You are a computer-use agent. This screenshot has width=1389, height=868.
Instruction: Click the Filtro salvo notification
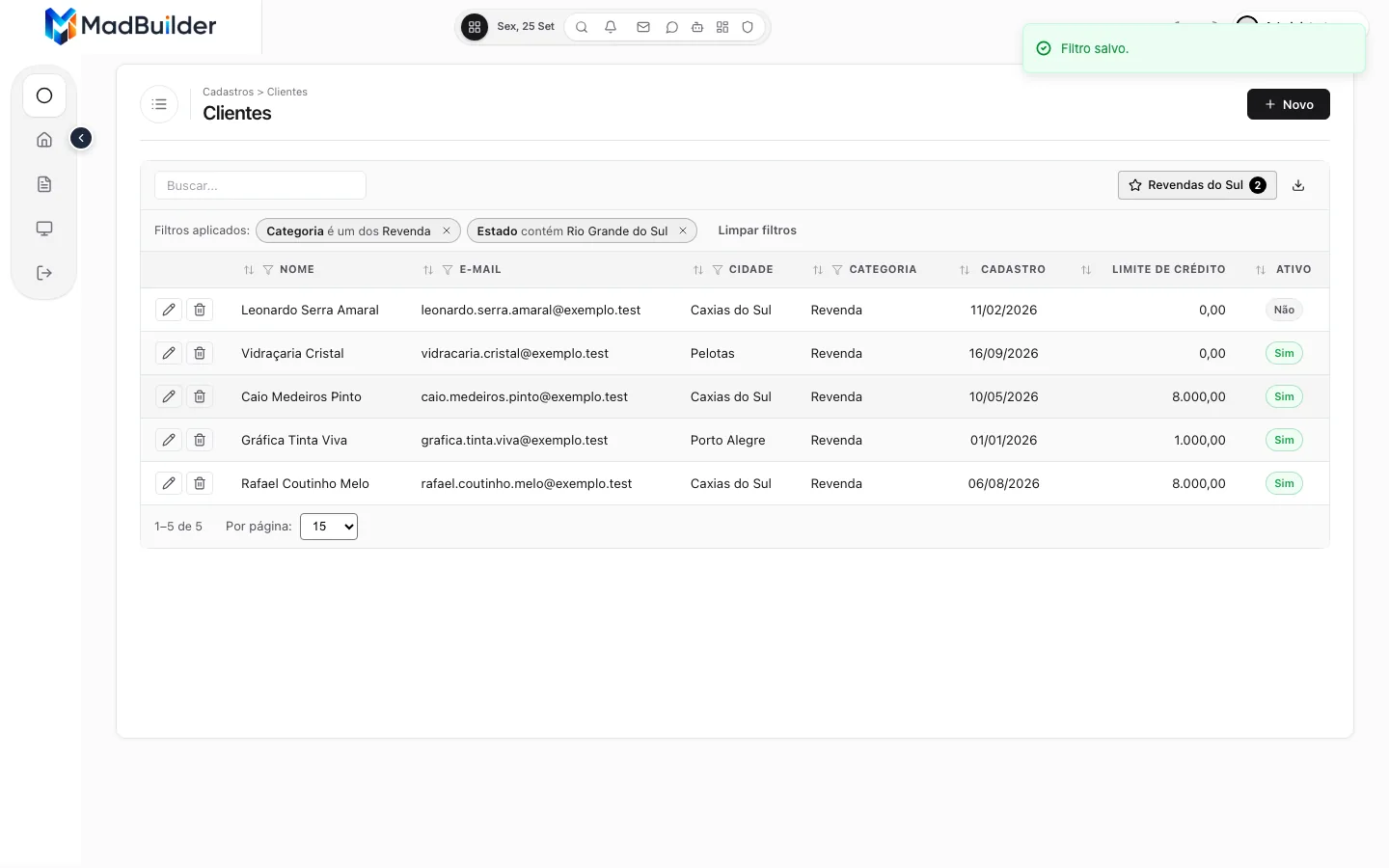tap(1194, 48)
